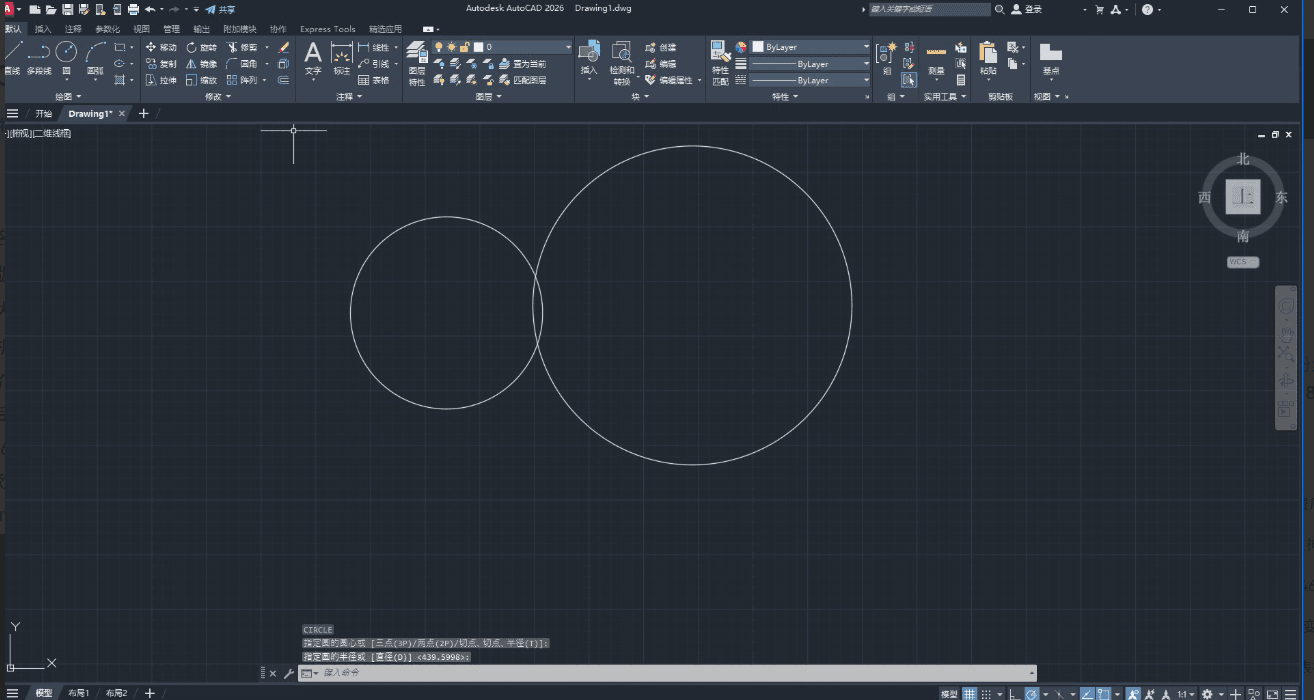
Task: Open the WCS dropdown under ViewCube
Action: point(1243,262)
